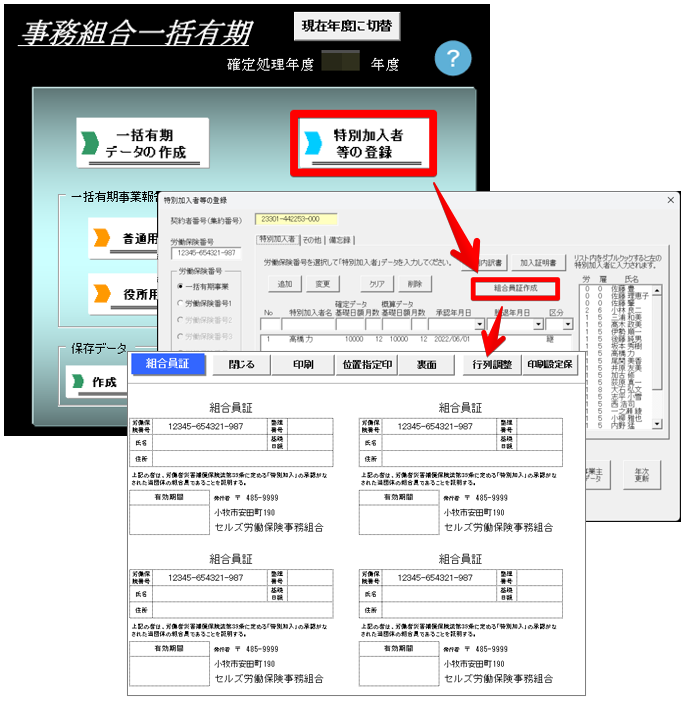The height and width of the screenshot is (703, 693).
Task: Switch to the 特別加入者 tab
Action: 277,239
